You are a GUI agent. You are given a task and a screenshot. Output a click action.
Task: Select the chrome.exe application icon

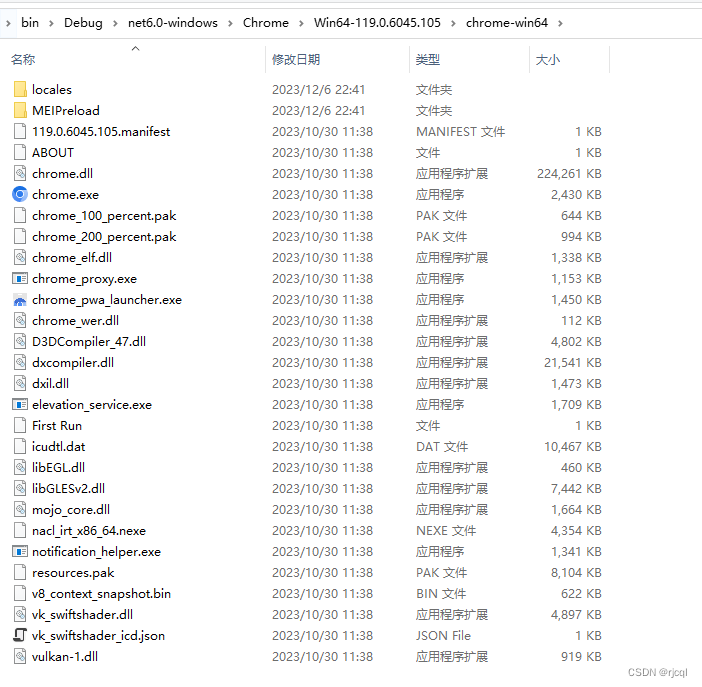[20, 194]
